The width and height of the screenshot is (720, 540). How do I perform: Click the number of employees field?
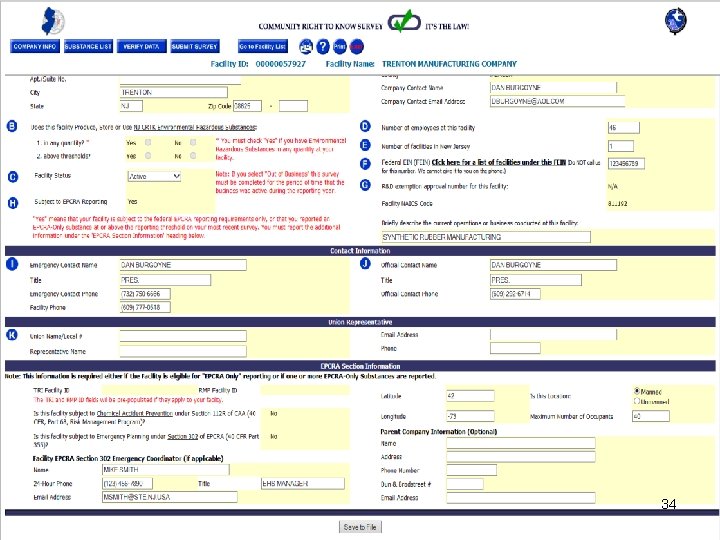tap(624, 128)
